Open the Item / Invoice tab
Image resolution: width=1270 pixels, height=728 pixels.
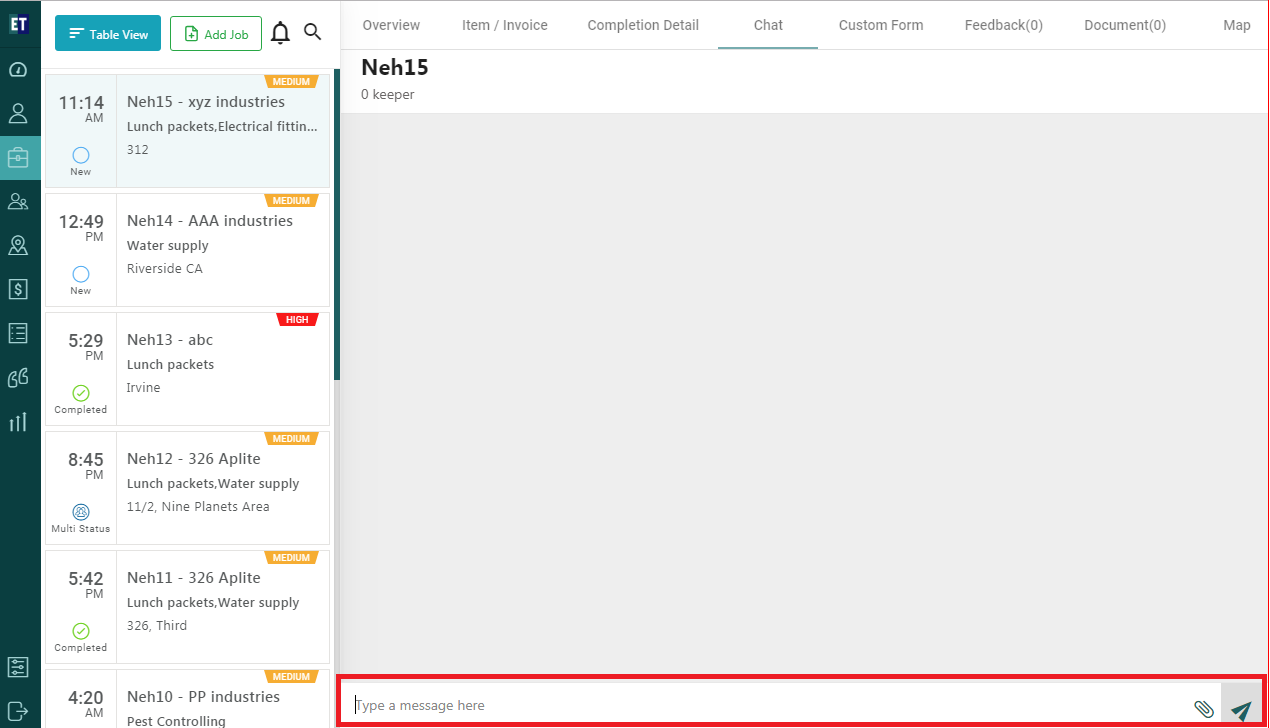505,25
